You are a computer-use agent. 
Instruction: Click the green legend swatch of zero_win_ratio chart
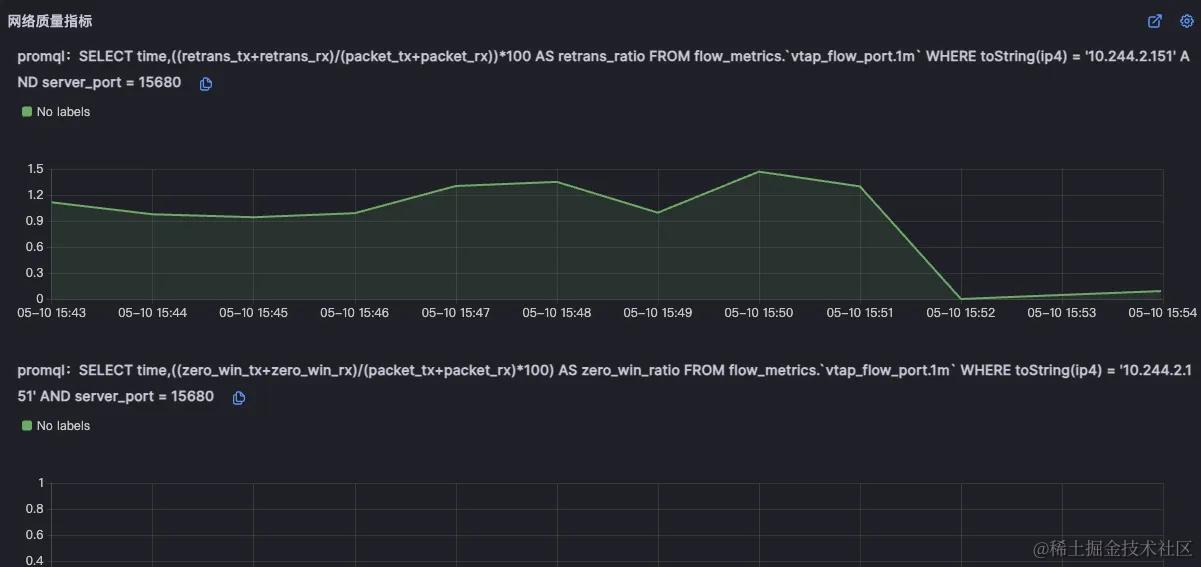27,426
